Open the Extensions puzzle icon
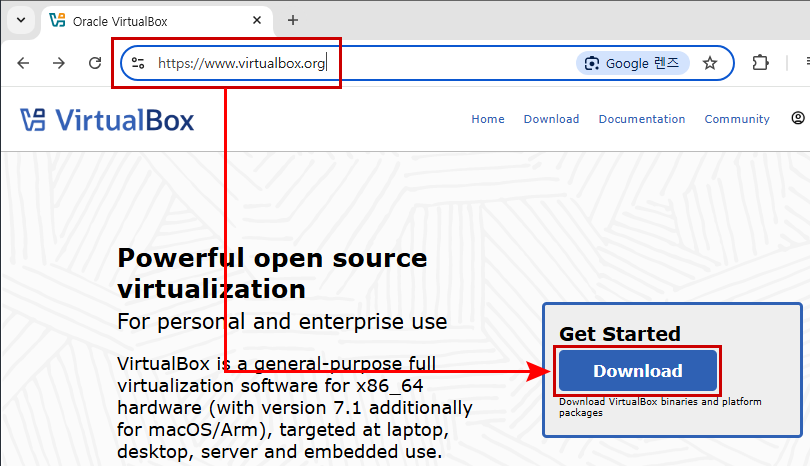Viewport: 810px width, 466px height. click(x=760, y=63)
